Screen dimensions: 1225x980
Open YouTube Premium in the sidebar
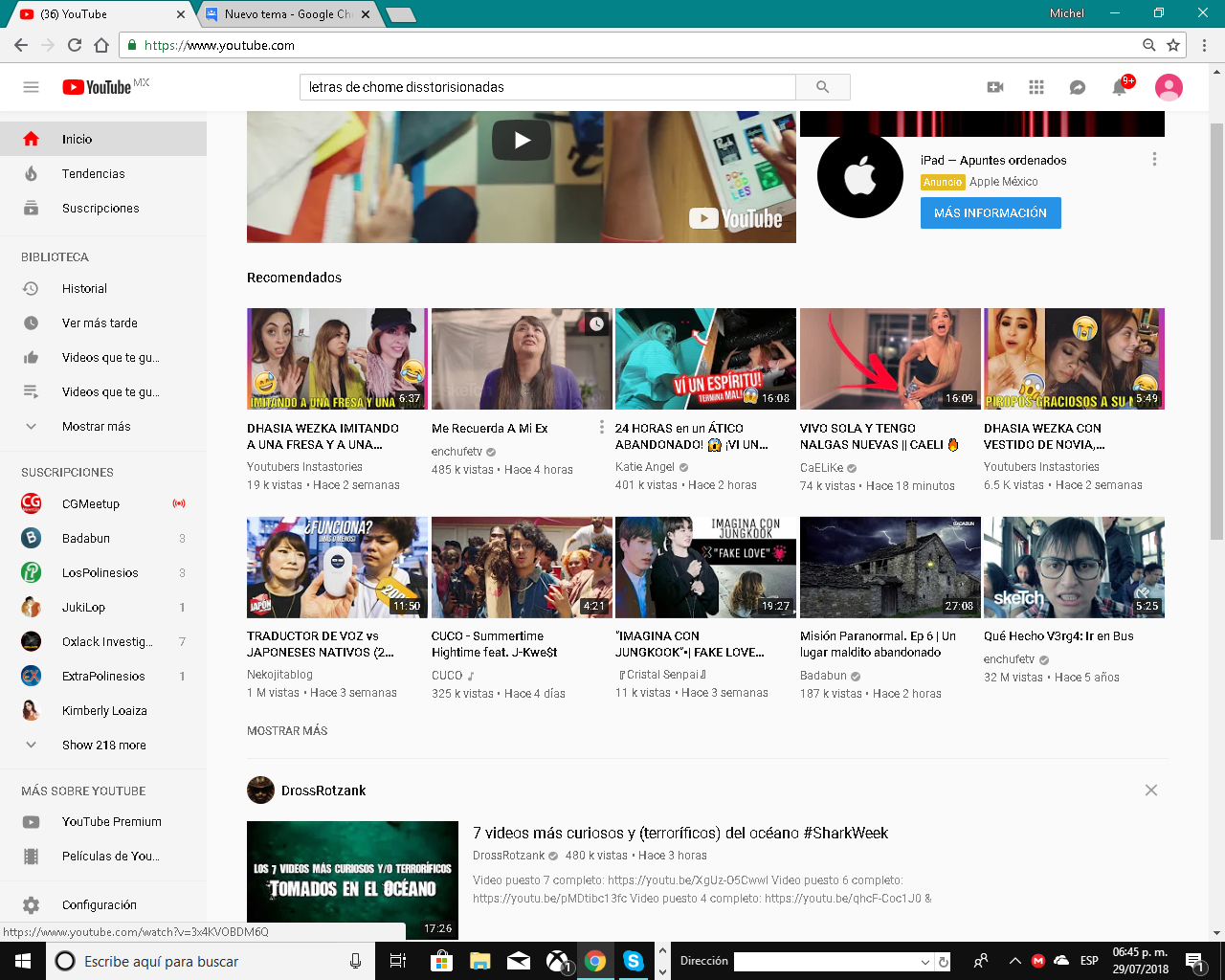click(x=103, y=822)
